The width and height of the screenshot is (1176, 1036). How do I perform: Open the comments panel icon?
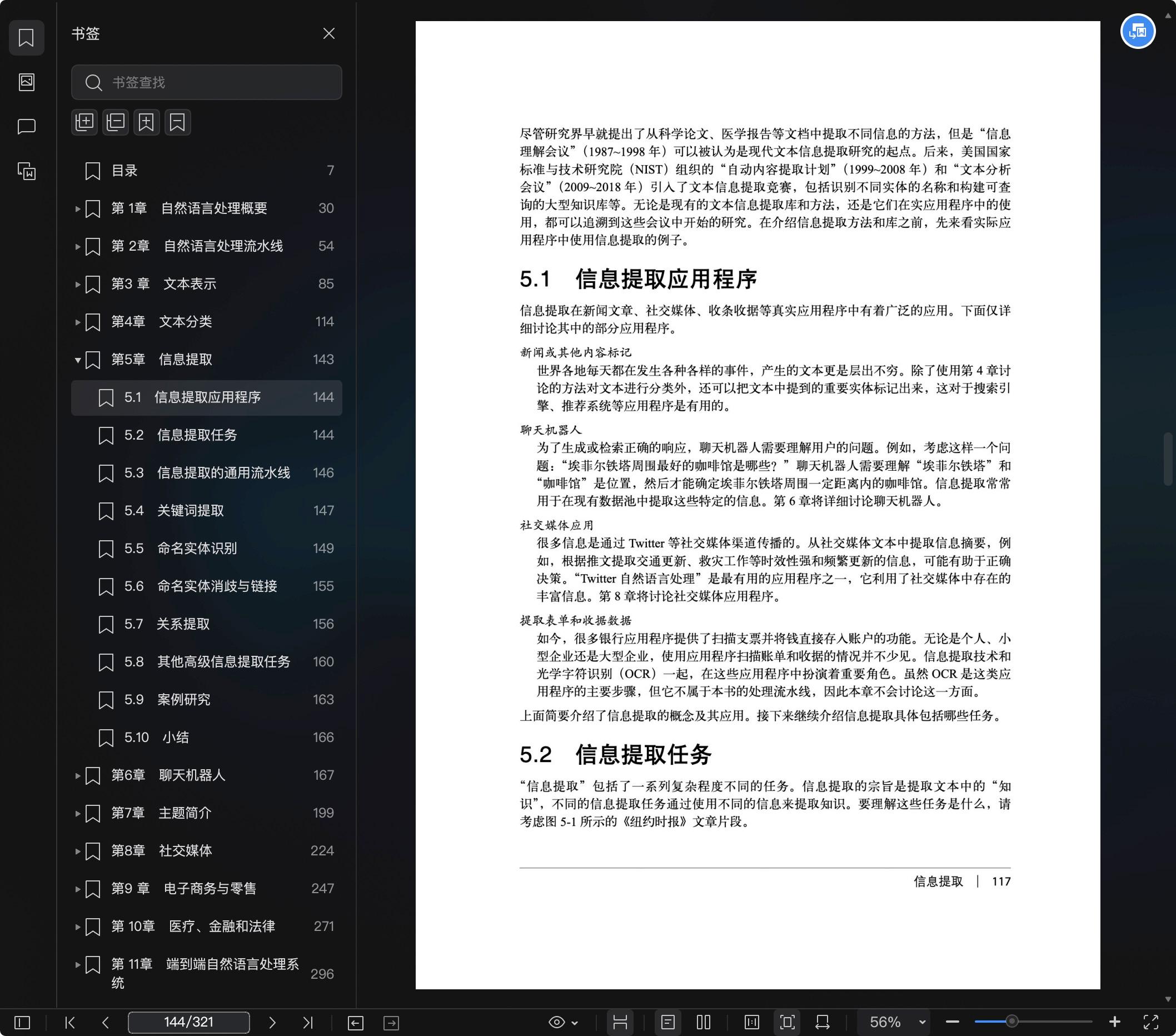pyautogui.click(x=27, y=126)
